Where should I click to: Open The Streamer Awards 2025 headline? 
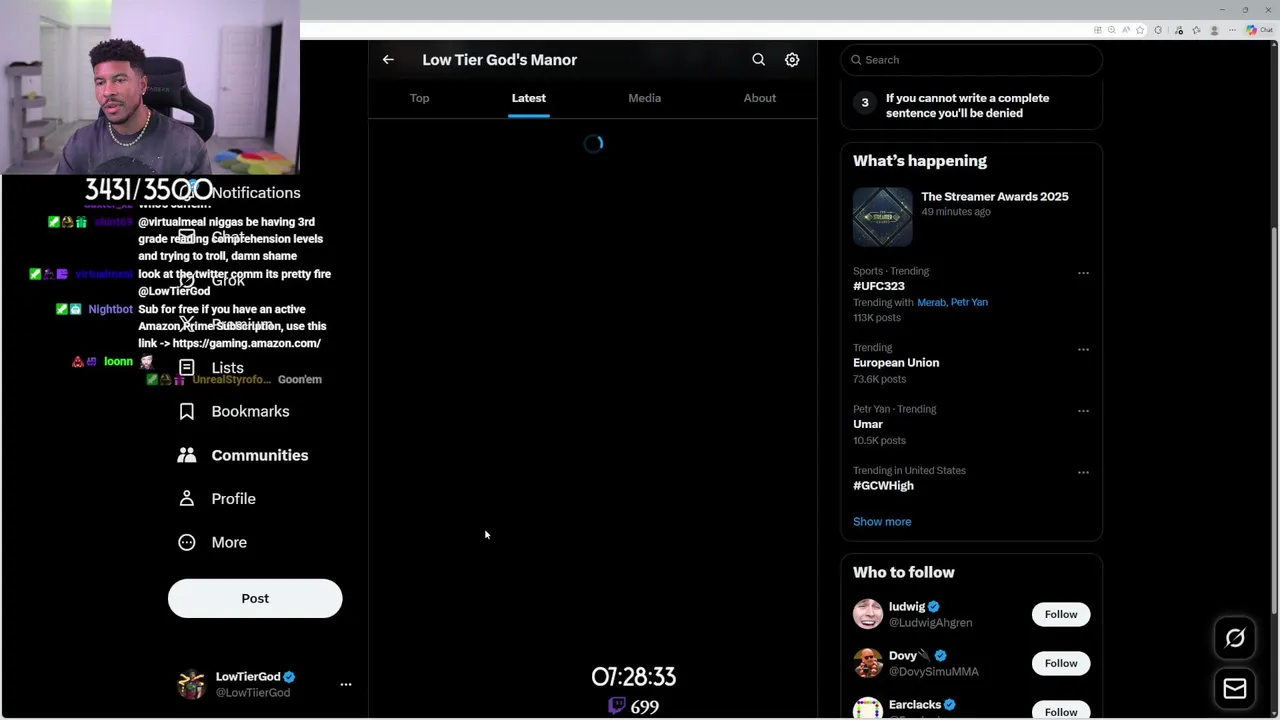point(995,197)
